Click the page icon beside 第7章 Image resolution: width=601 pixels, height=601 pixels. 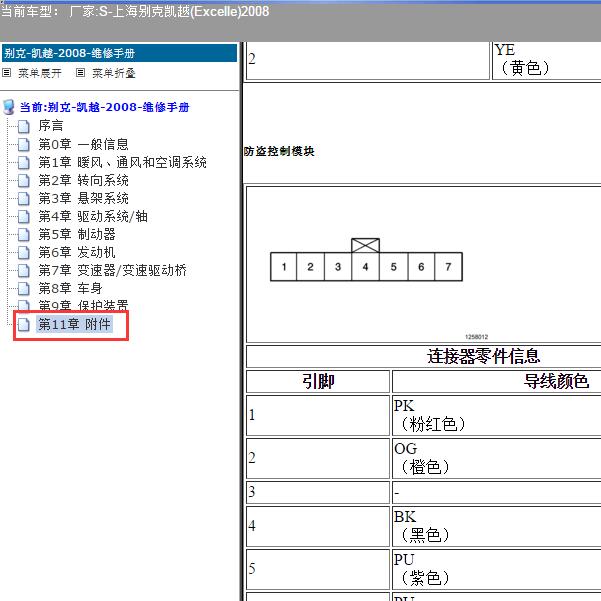point(24,271)
